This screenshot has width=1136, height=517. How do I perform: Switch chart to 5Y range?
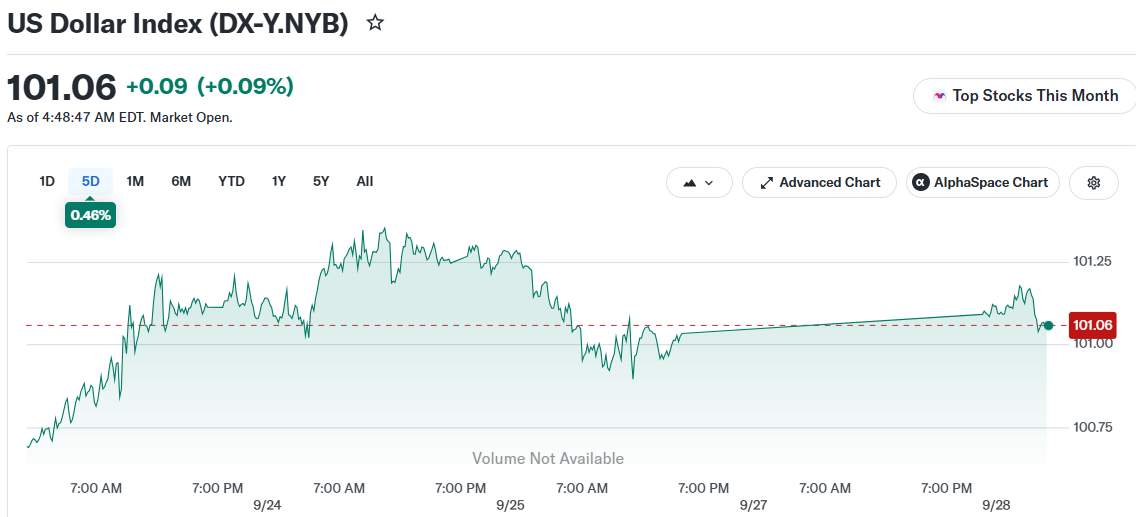point(321,182)
